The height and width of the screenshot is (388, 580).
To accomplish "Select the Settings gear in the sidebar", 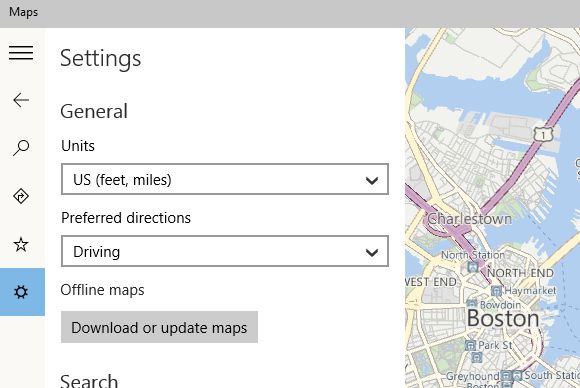I will (21, 292).
